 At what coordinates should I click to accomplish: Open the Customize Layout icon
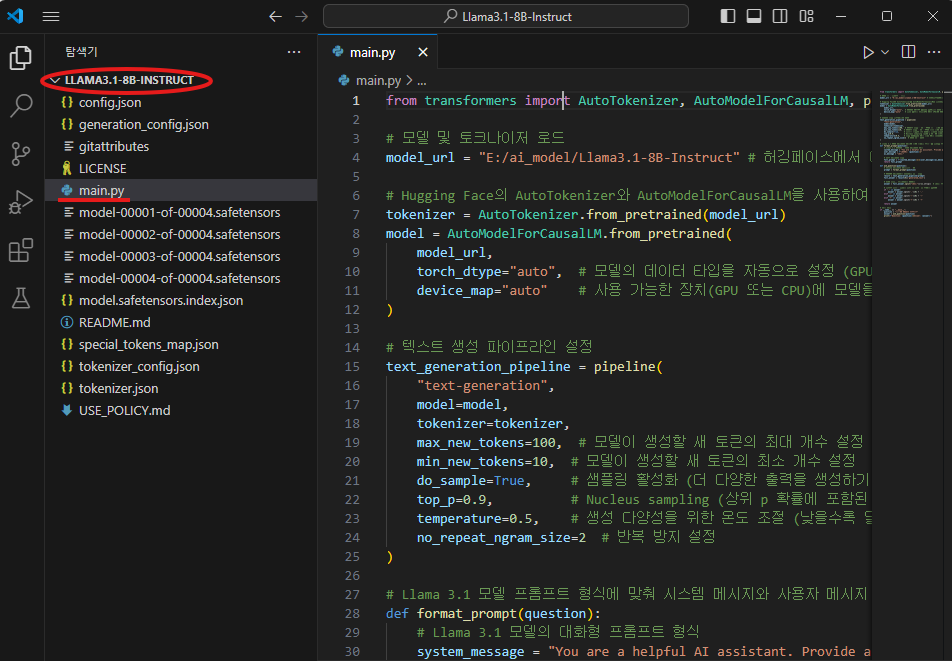[x=806, y=16]
